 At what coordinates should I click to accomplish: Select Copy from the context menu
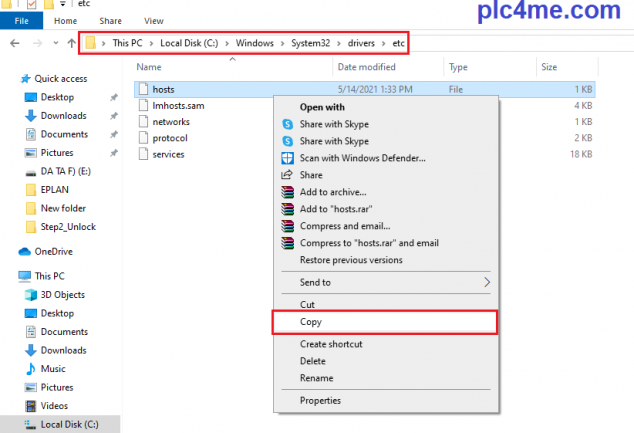310,322
